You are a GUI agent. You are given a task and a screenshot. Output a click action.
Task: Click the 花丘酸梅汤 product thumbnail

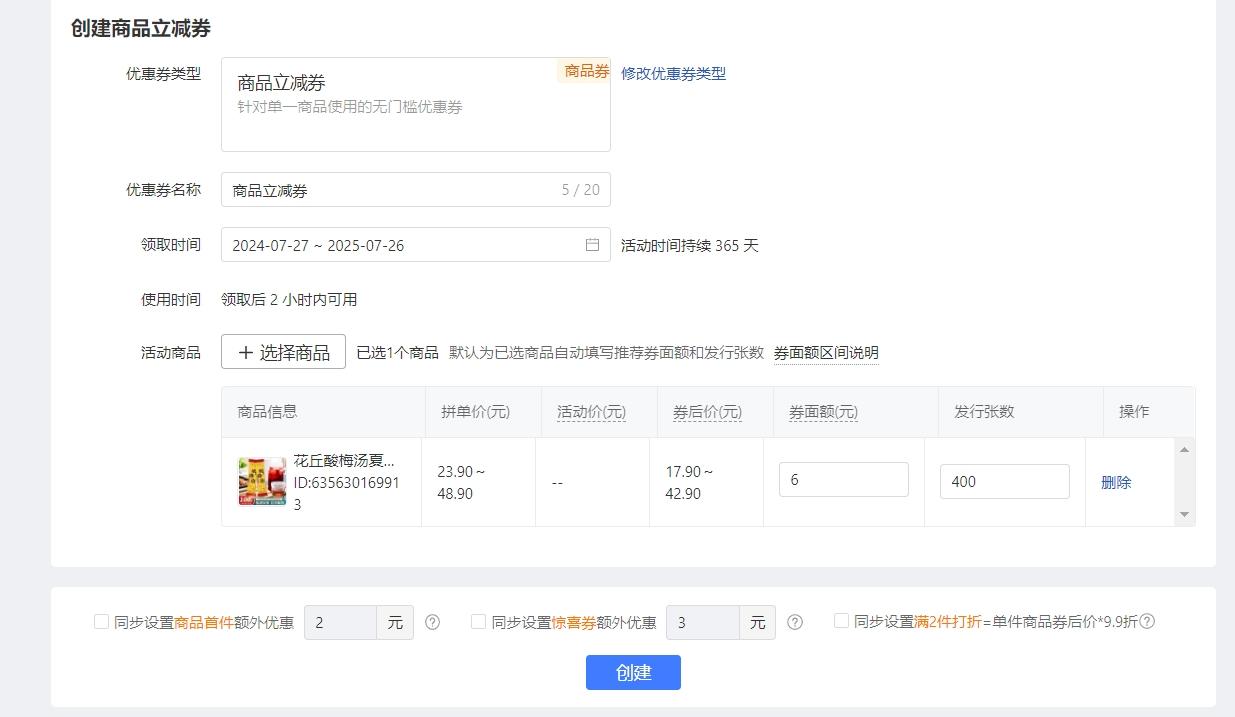point(262,481)
